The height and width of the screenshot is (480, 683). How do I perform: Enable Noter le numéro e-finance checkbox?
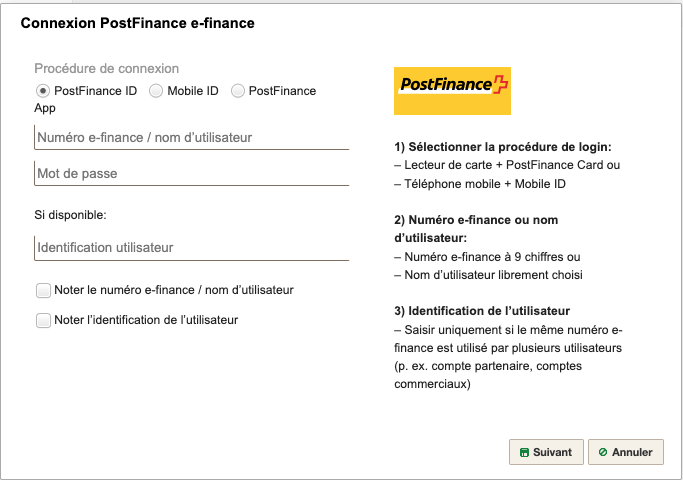coord(43,290)
